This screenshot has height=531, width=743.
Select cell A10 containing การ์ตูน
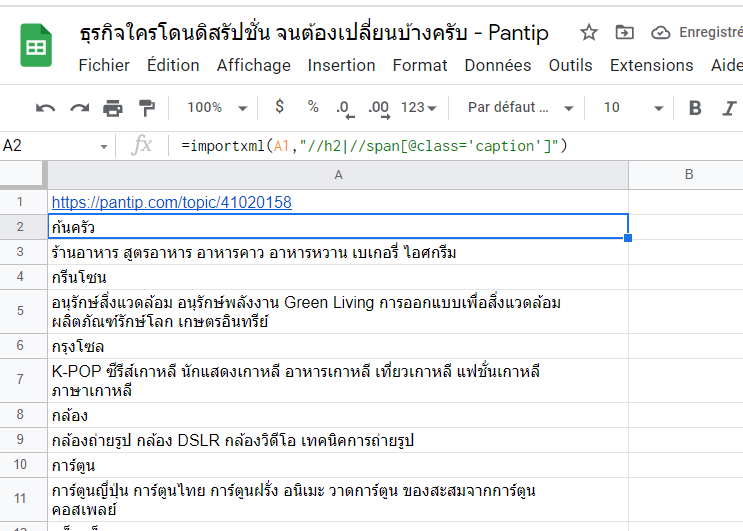(338, 465)
